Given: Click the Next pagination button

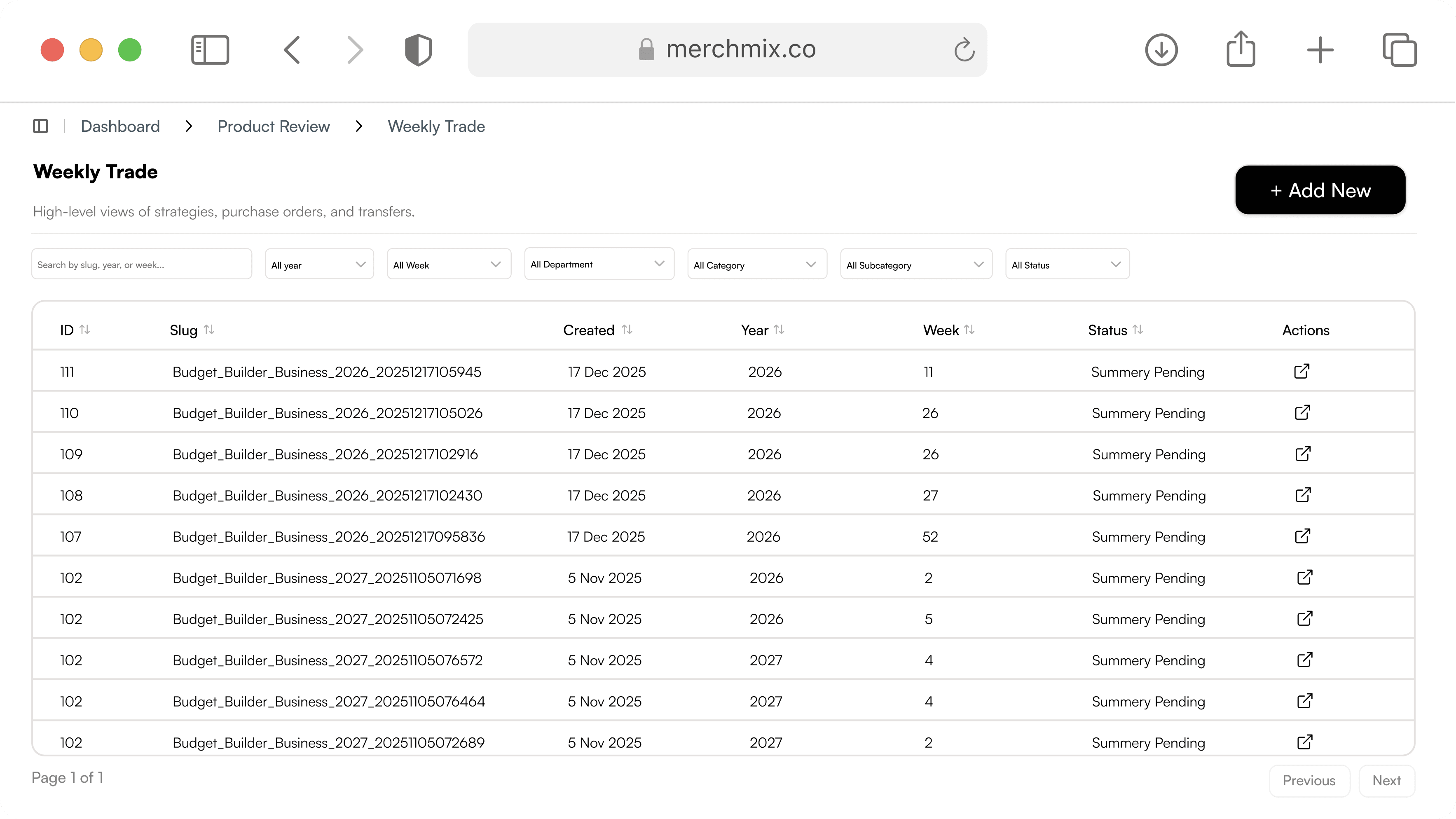Looking at the screenshot, I should (x=1386, y=781).
